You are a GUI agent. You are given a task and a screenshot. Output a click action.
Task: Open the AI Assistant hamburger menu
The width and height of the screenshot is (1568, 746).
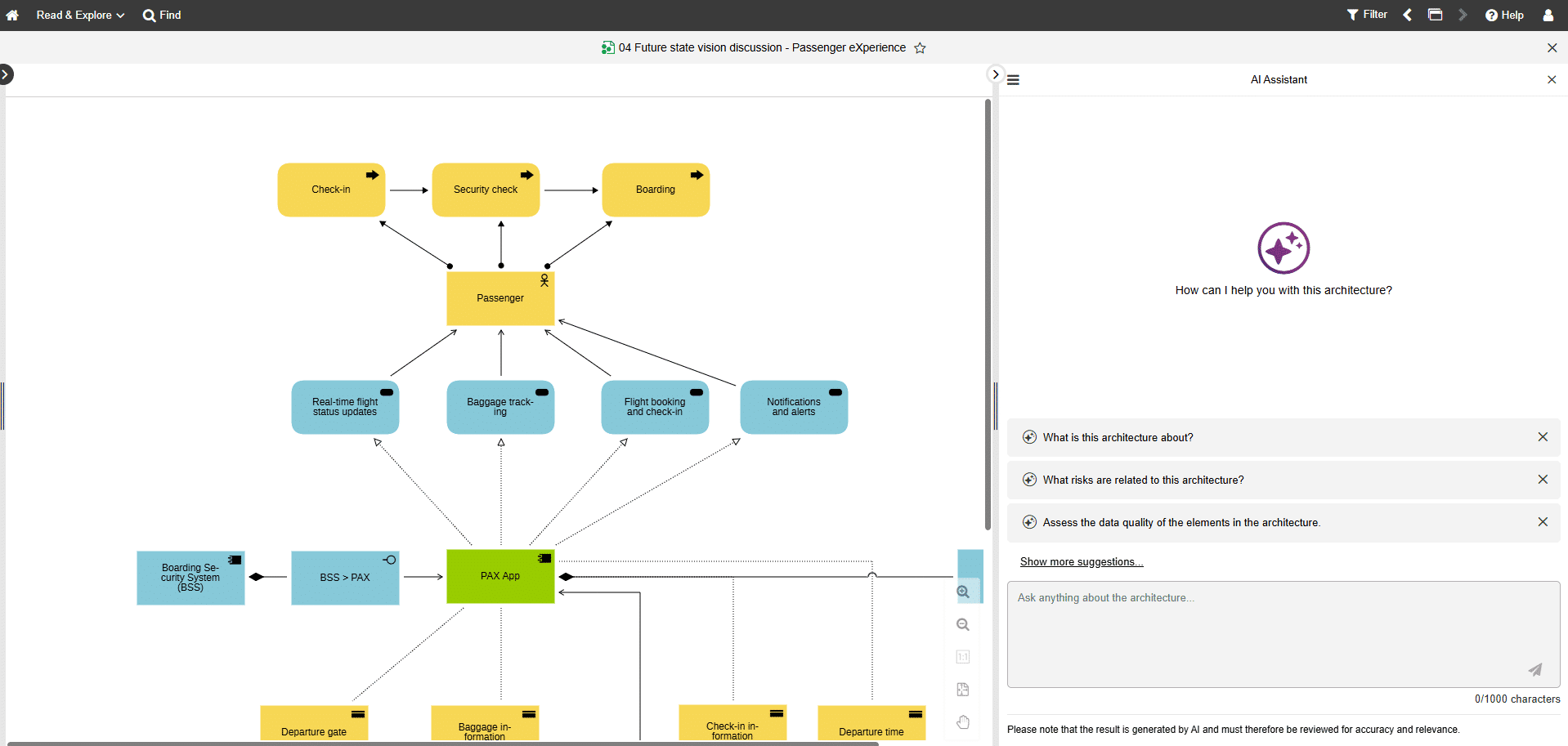pyautogui.click(x=1013, y=80)
